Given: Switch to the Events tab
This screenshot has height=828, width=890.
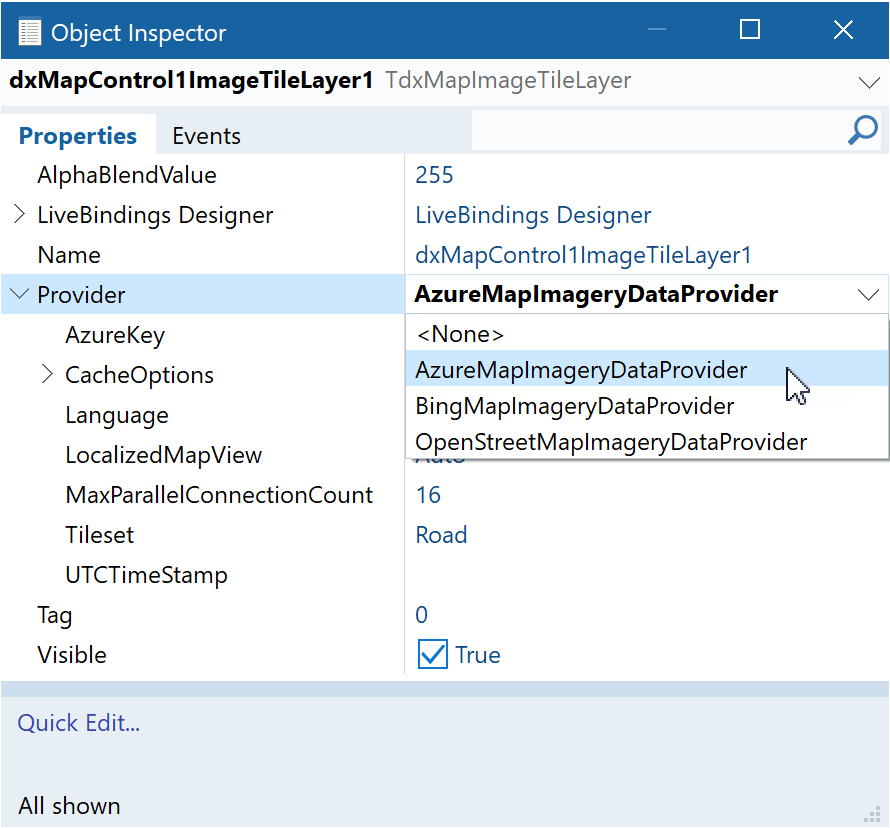Looking at the screenshot, I should click(x=207, y=136).
